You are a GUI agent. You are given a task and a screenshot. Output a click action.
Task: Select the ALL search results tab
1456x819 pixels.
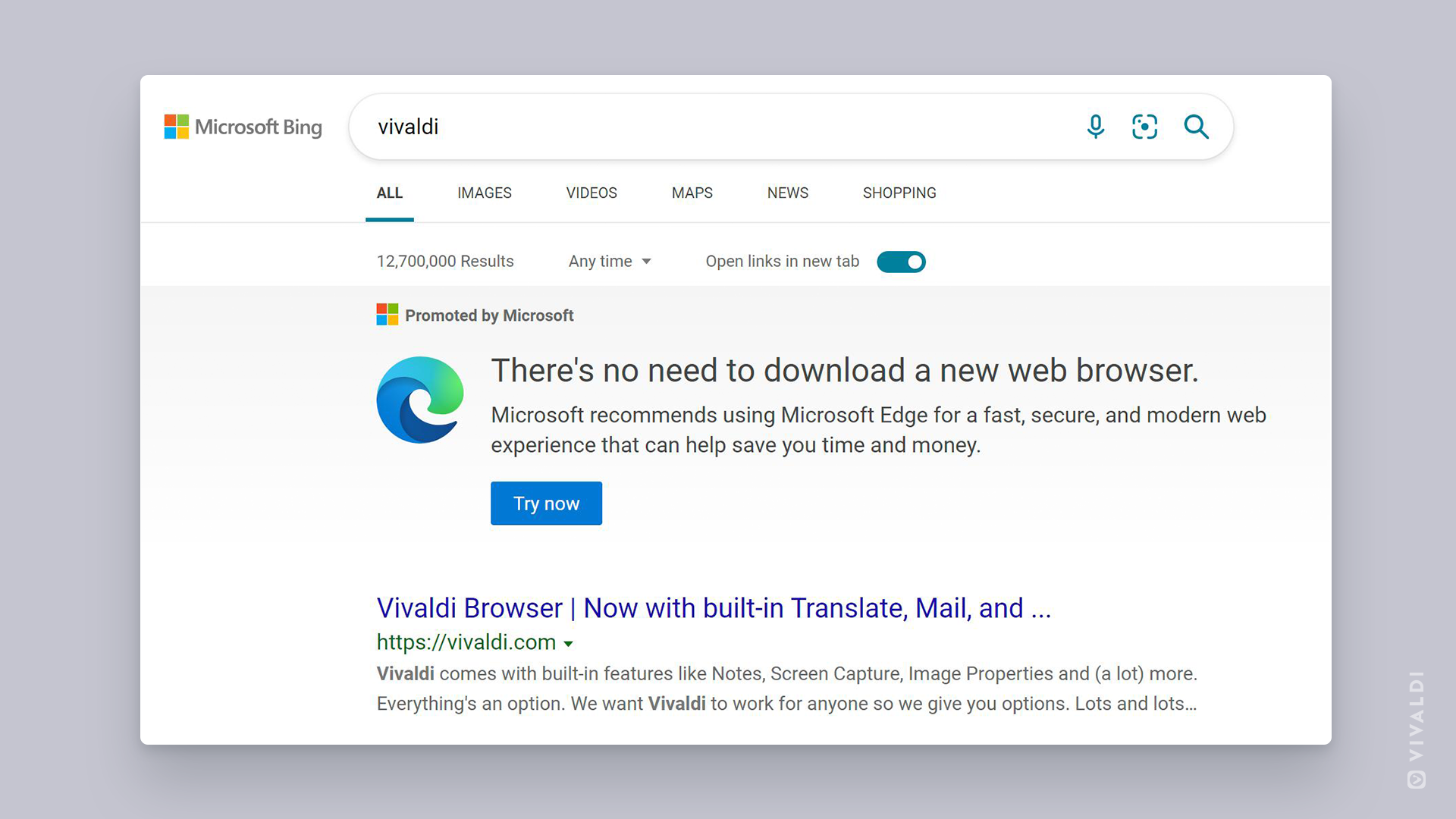coord(390,193)
